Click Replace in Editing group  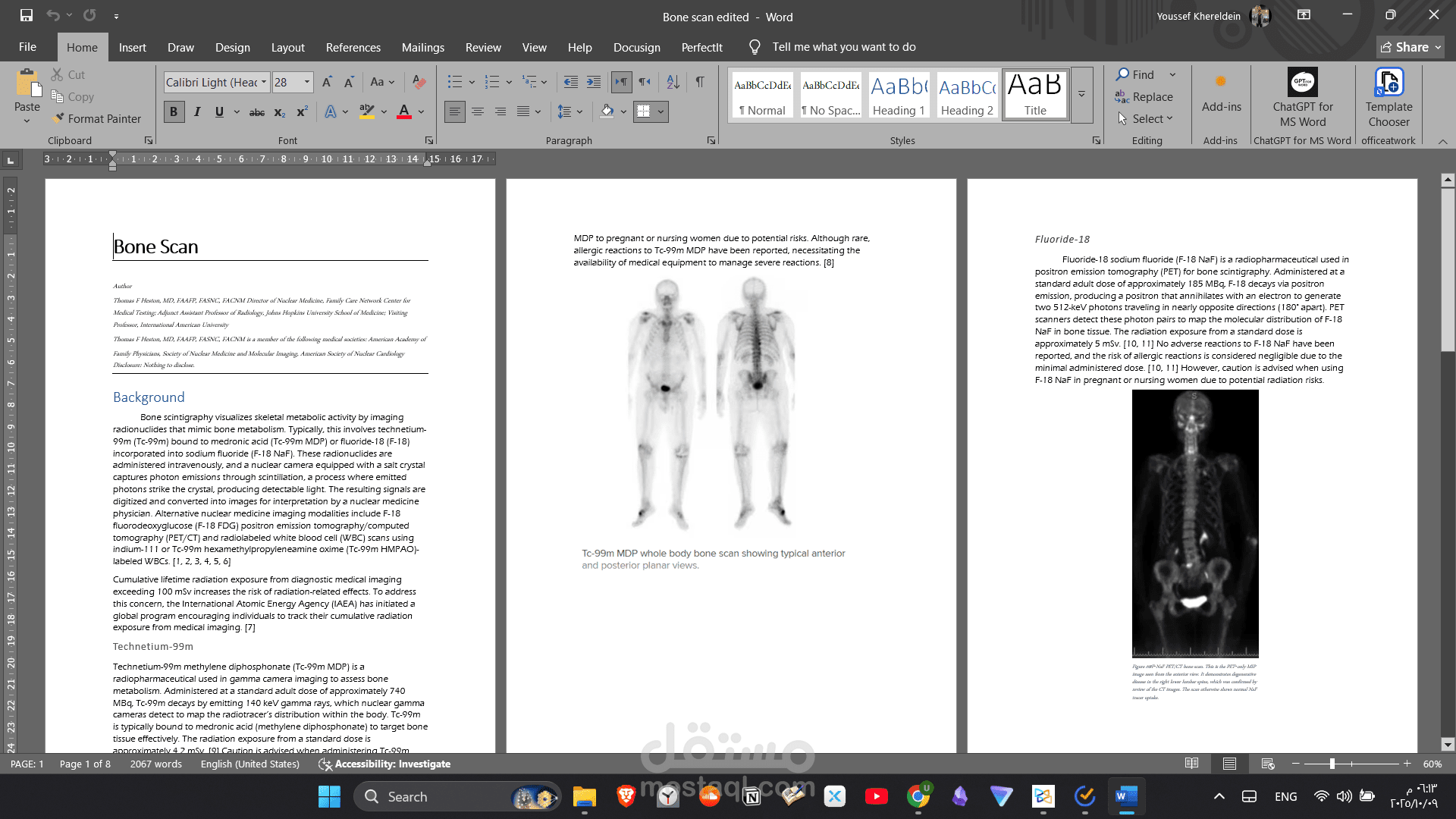pyautogui.click(x=1144, y=96)
